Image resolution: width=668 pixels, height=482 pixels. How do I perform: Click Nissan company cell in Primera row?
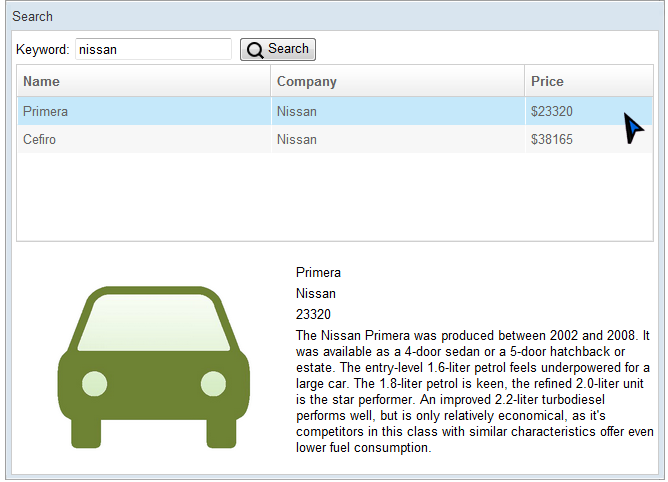click(x=397, y=111)
